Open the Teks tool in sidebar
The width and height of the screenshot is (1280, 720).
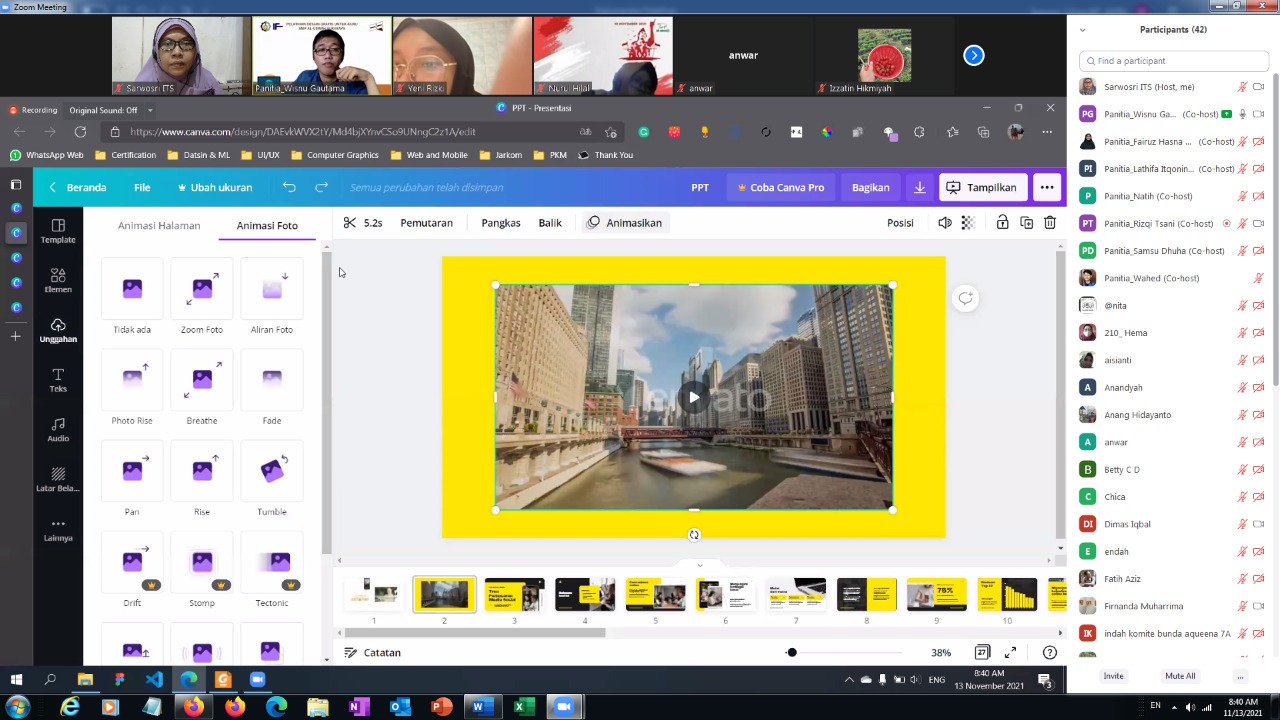tap(58, 380)
